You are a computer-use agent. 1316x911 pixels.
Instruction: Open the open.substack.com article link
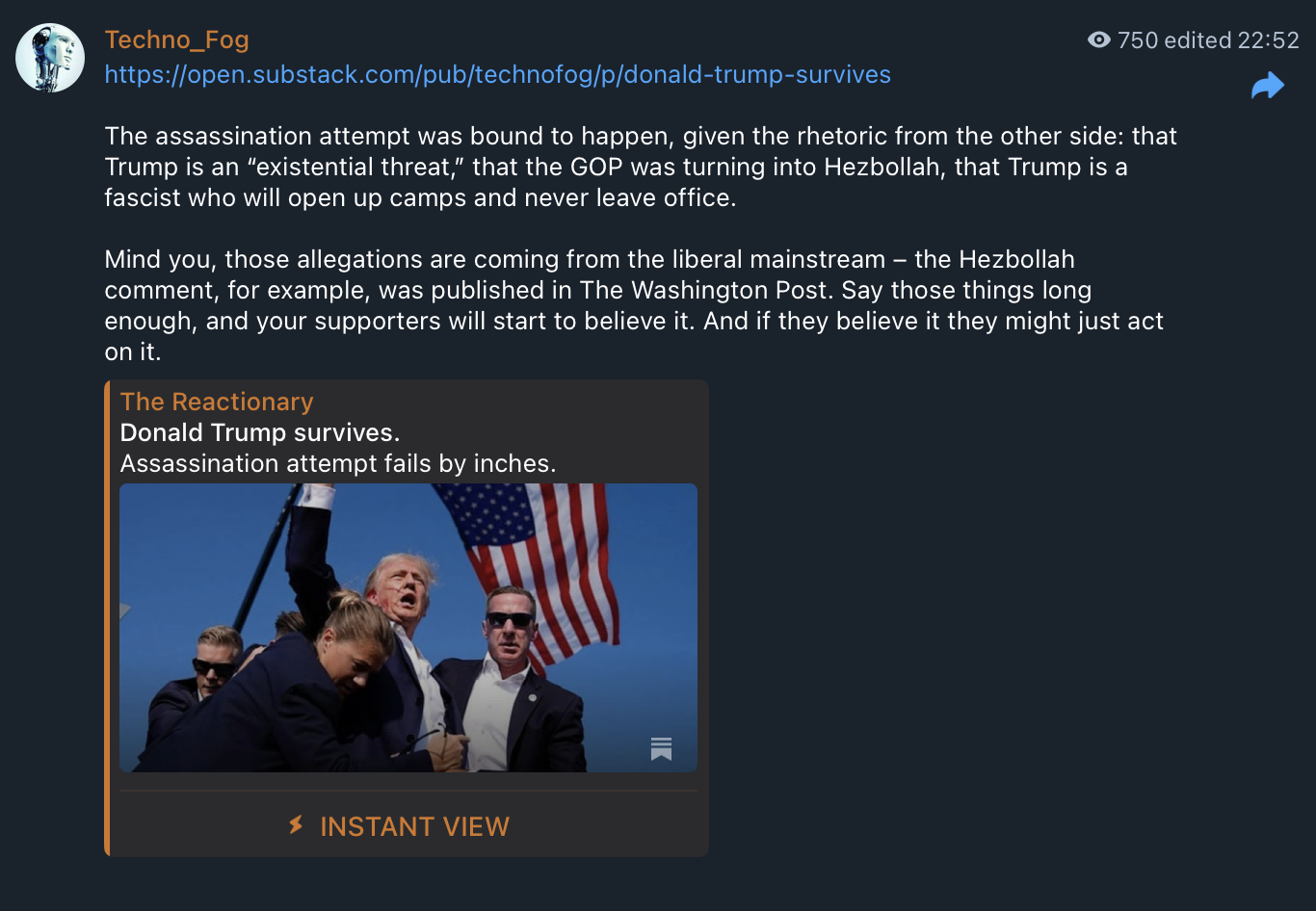coord(498,74)
